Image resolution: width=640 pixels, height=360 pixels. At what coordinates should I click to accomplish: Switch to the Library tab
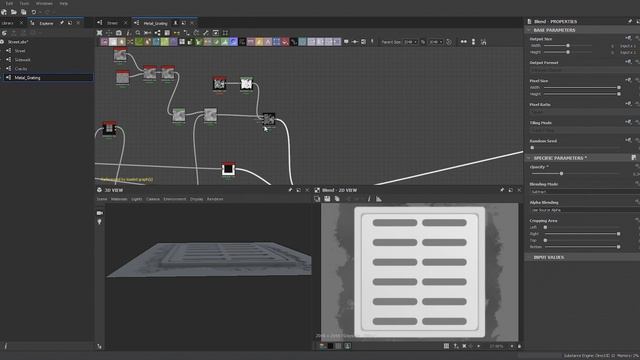[7, 23]
